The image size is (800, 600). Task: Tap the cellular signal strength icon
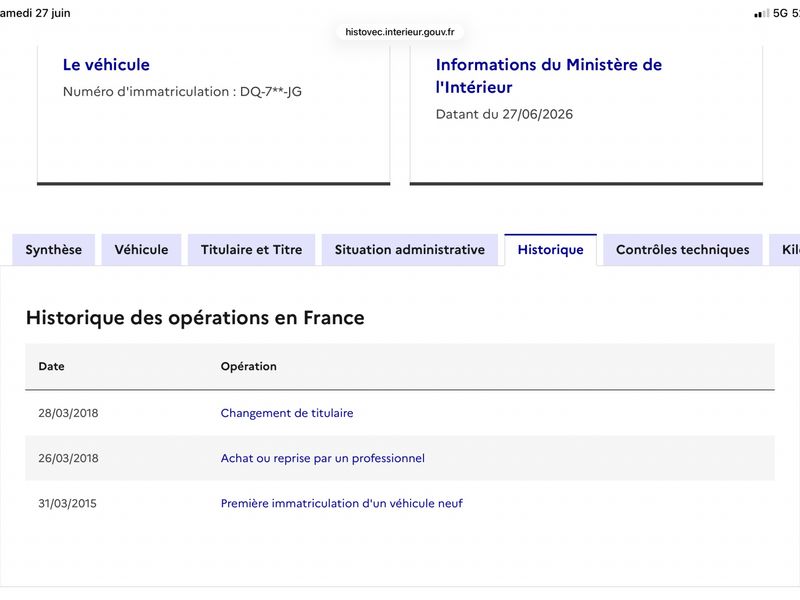(x=762, y=13)
